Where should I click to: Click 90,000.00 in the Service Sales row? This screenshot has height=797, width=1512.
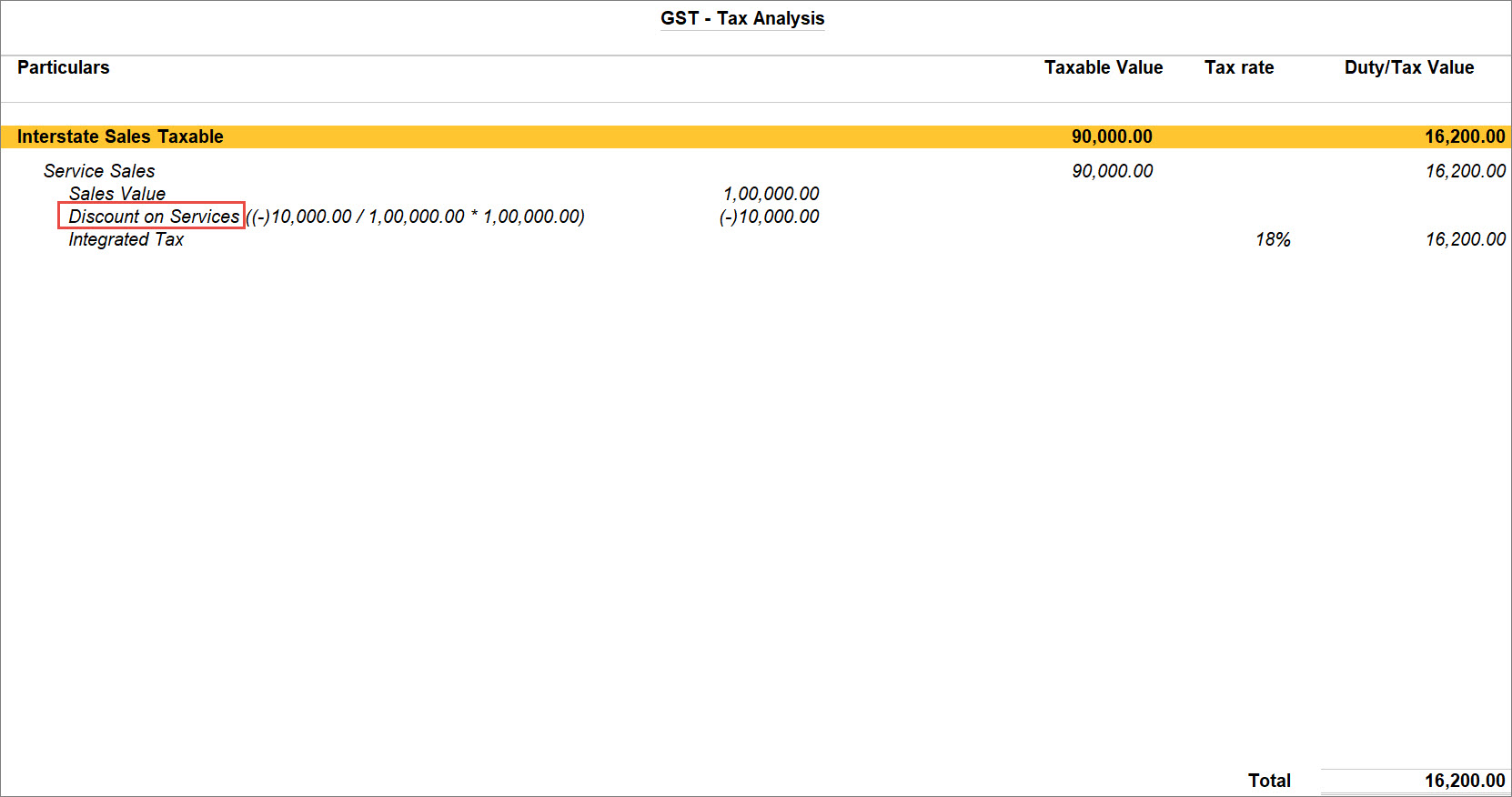pyautogui.click(x=1112, y=171)
